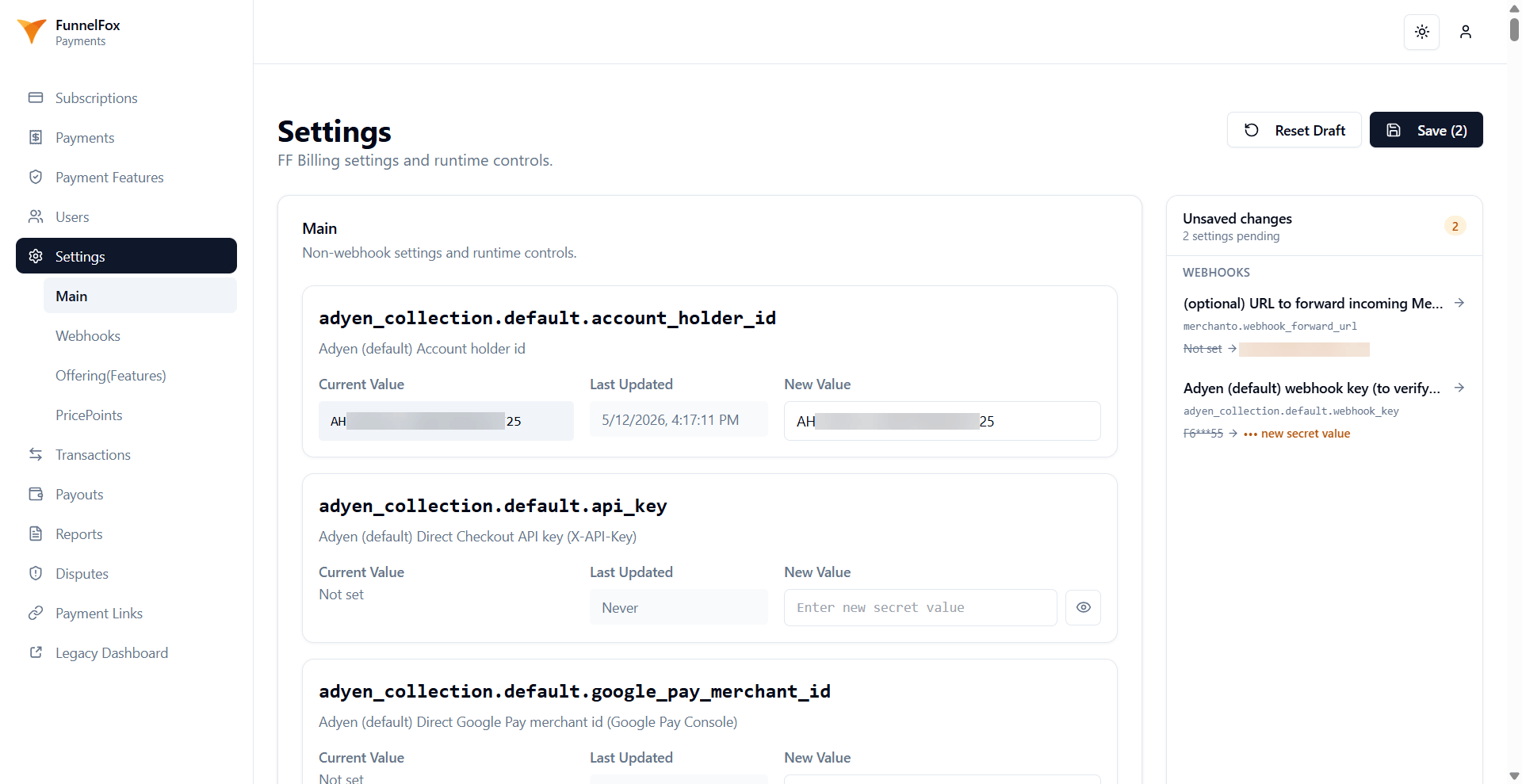Open the Payouts page
1522x784 pixels.
[126, 494]
